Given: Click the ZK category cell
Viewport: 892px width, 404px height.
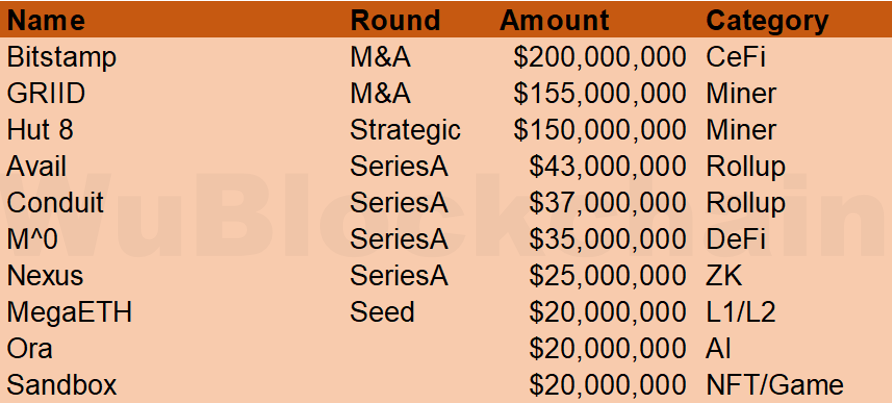Looking at the screenshot, I should (724, 276).
